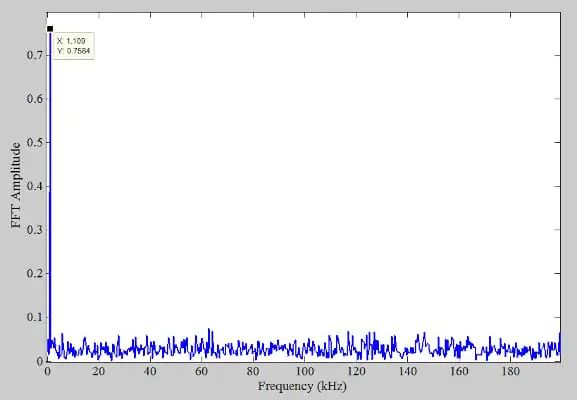
Task: Click the black data cursor marker at the peak
Action: [x=50, y=29]
